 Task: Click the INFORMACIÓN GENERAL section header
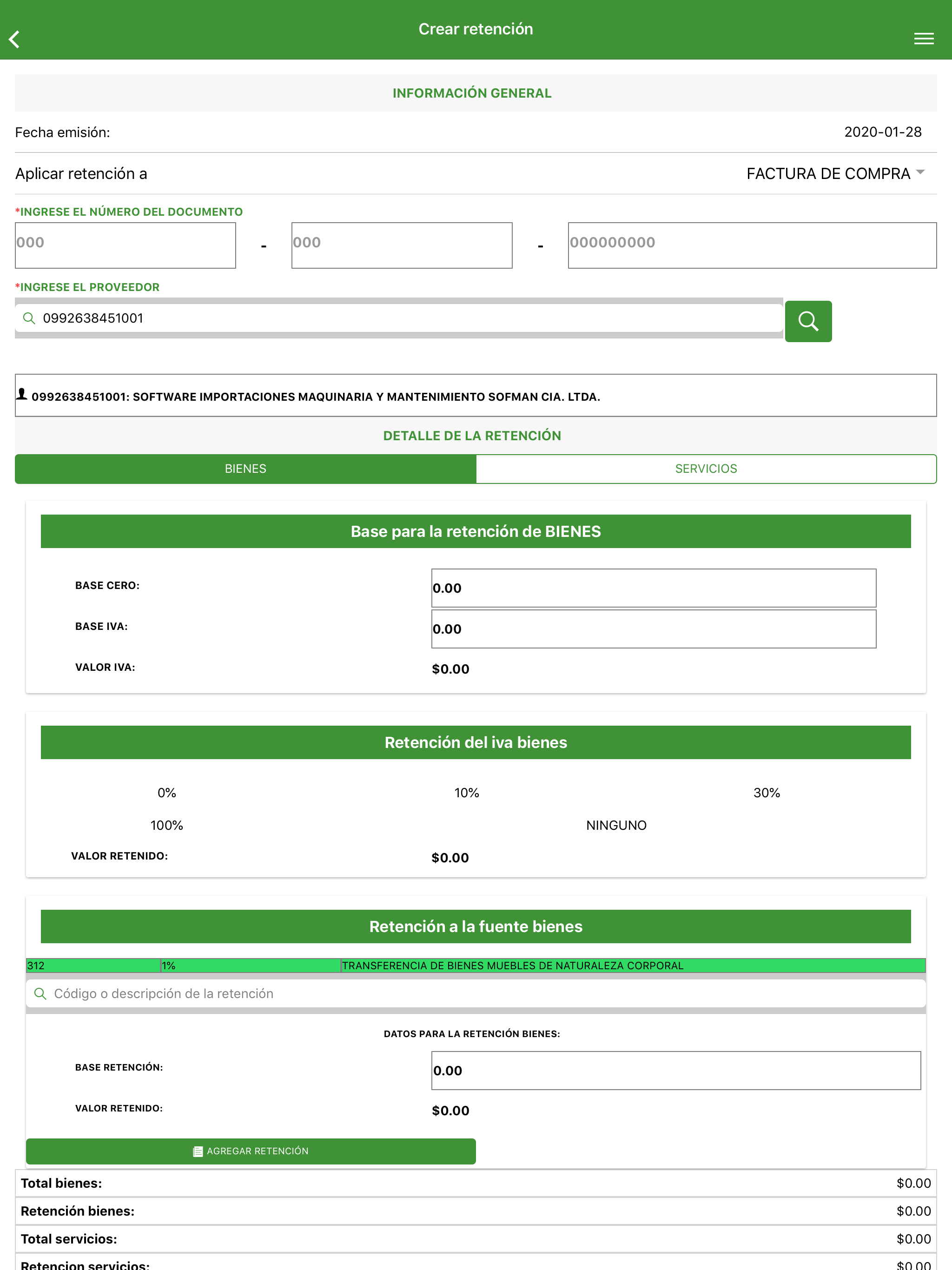476,93
